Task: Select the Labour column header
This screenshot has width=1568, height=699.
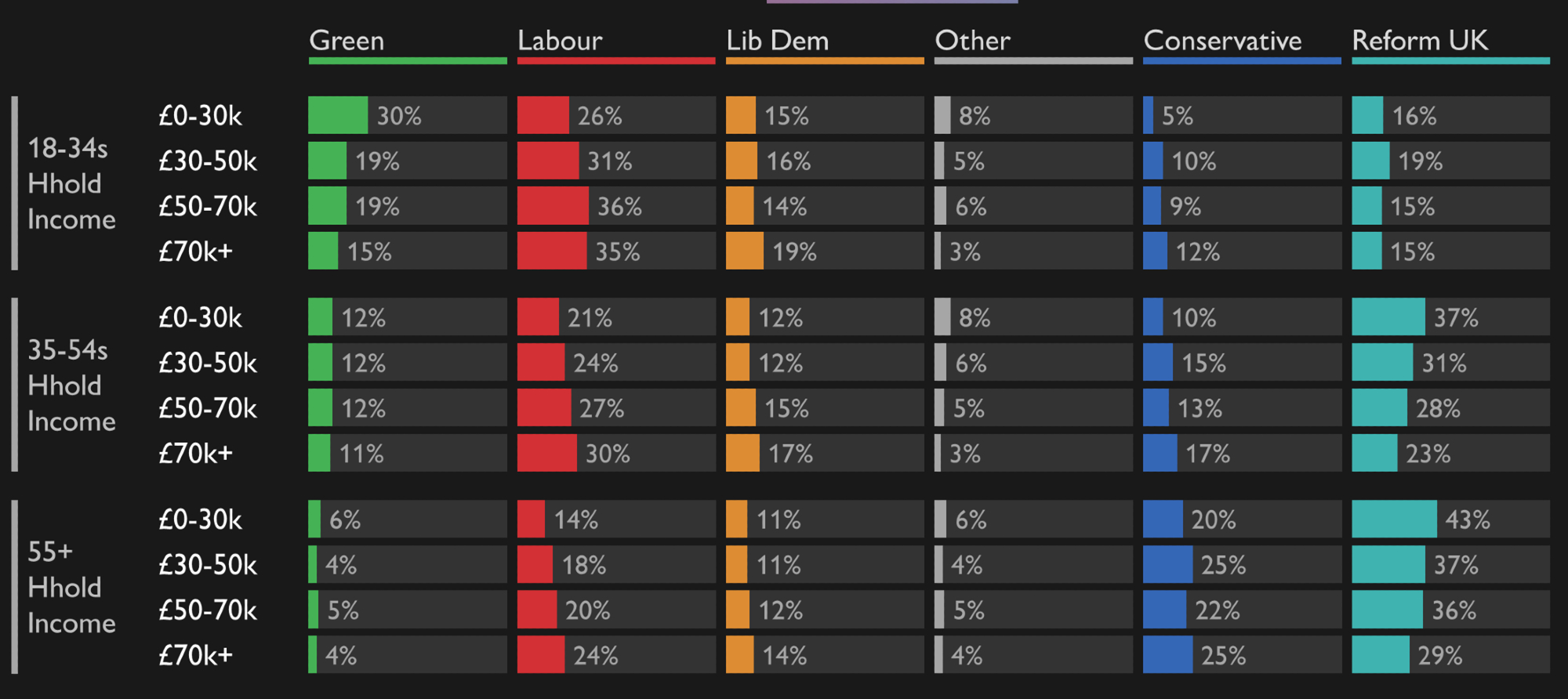Action: 560,41
